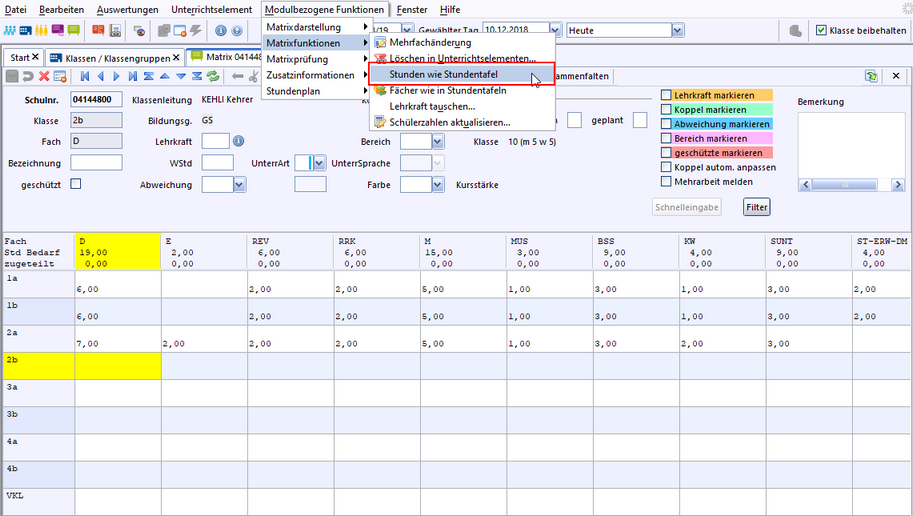The width and height of the screenshot is (913, 516).
Task: Click the lightning bolt icon in main toolbar
Action: point(195,31)
